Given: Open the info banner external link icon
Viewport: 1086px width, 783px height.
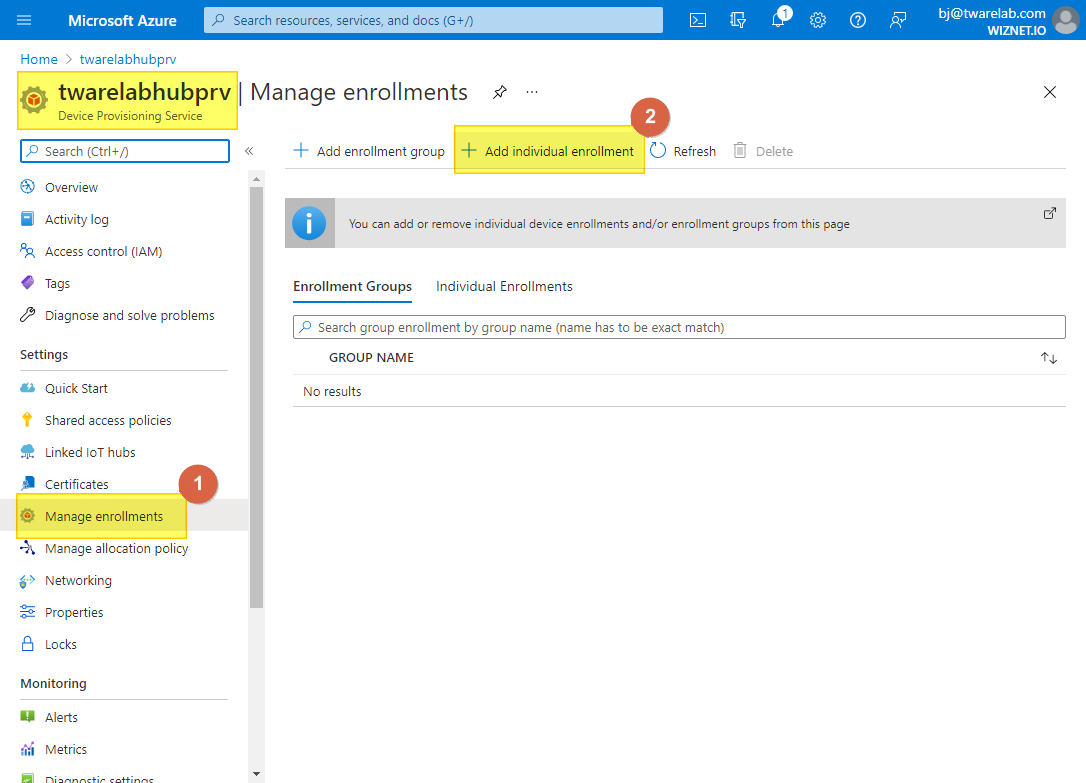Looking at the screenshot, I should (x=1050, y=213).
